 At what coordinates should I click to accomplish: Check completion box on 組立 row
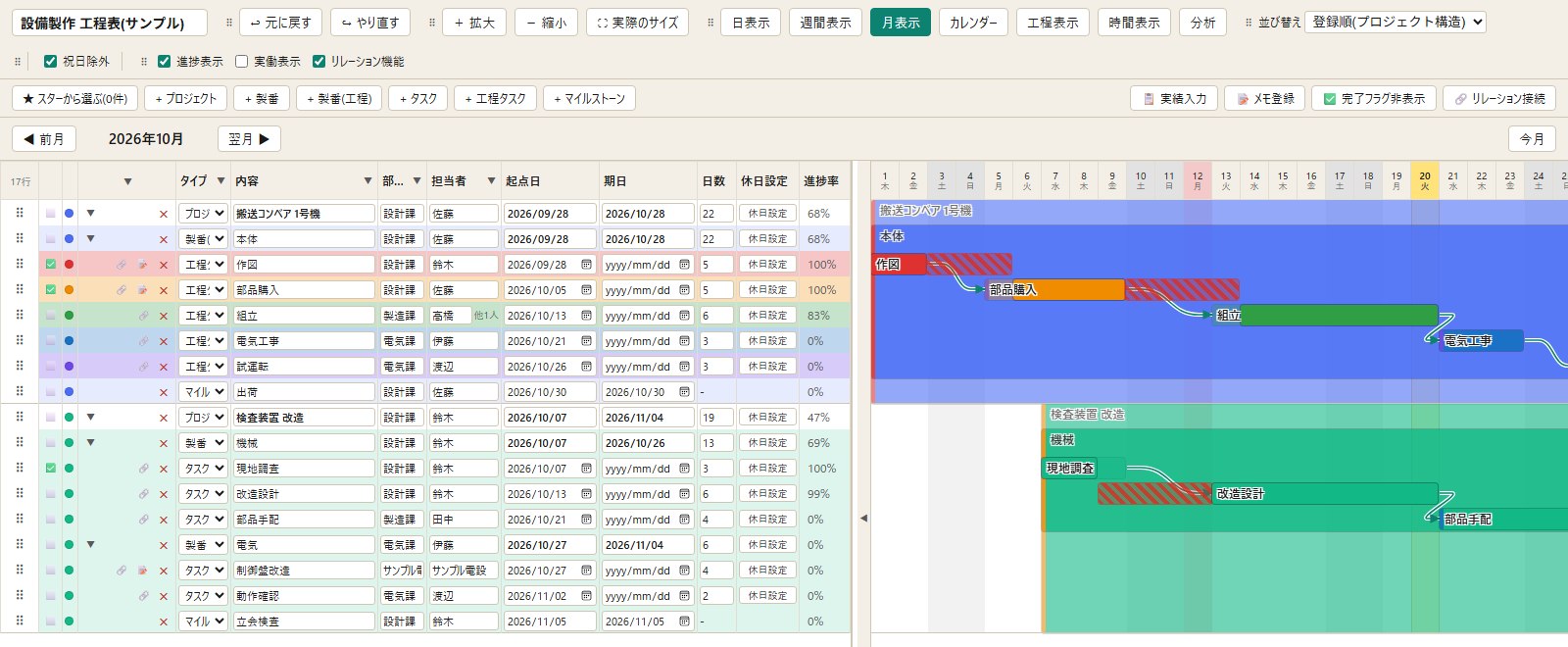pos(50,316)
